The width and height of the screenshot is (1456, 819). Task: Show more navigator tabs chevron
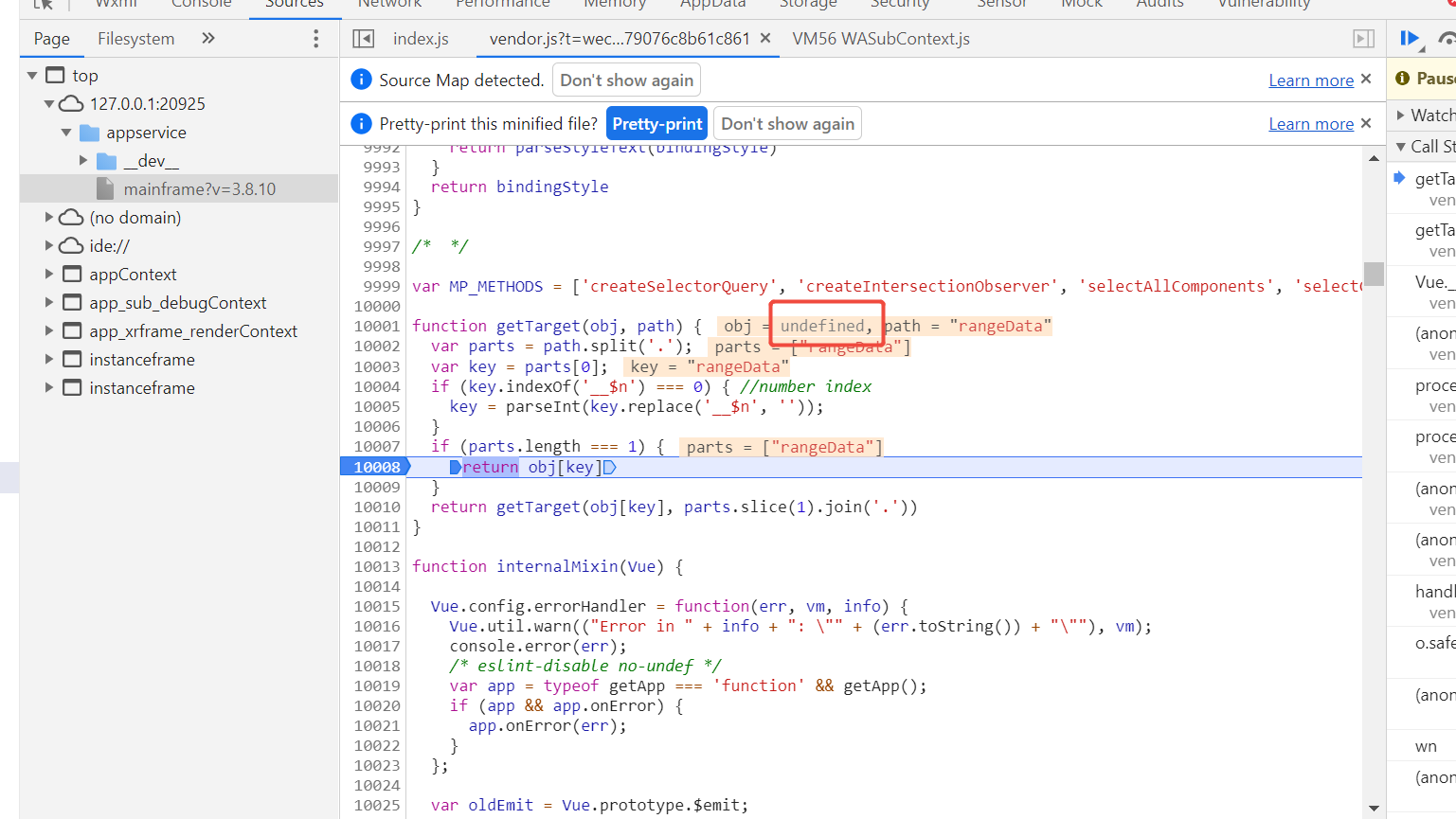(x=208, y=39)
